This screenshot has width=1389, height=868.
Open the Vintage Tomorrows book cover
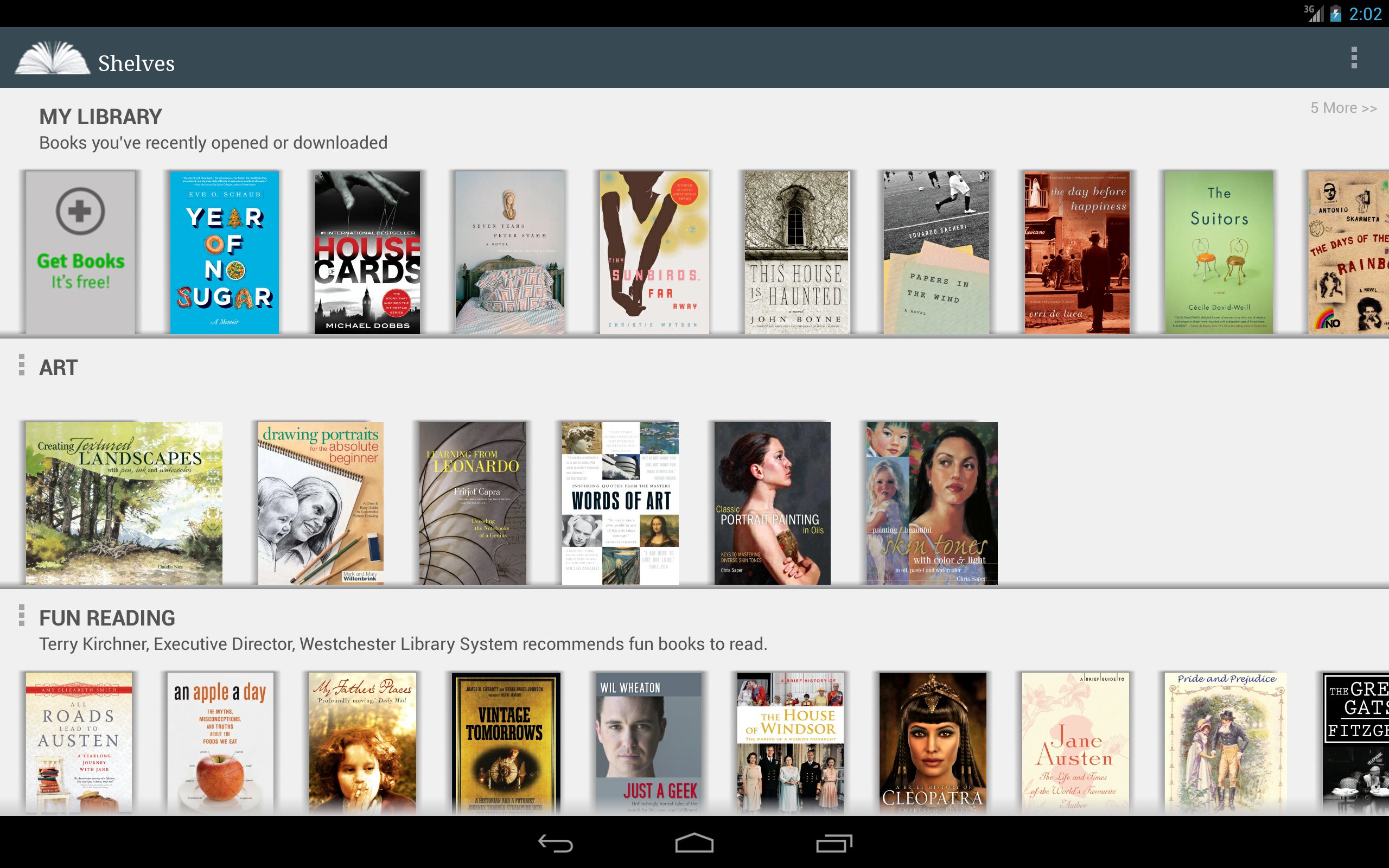(x=505, y=743)
